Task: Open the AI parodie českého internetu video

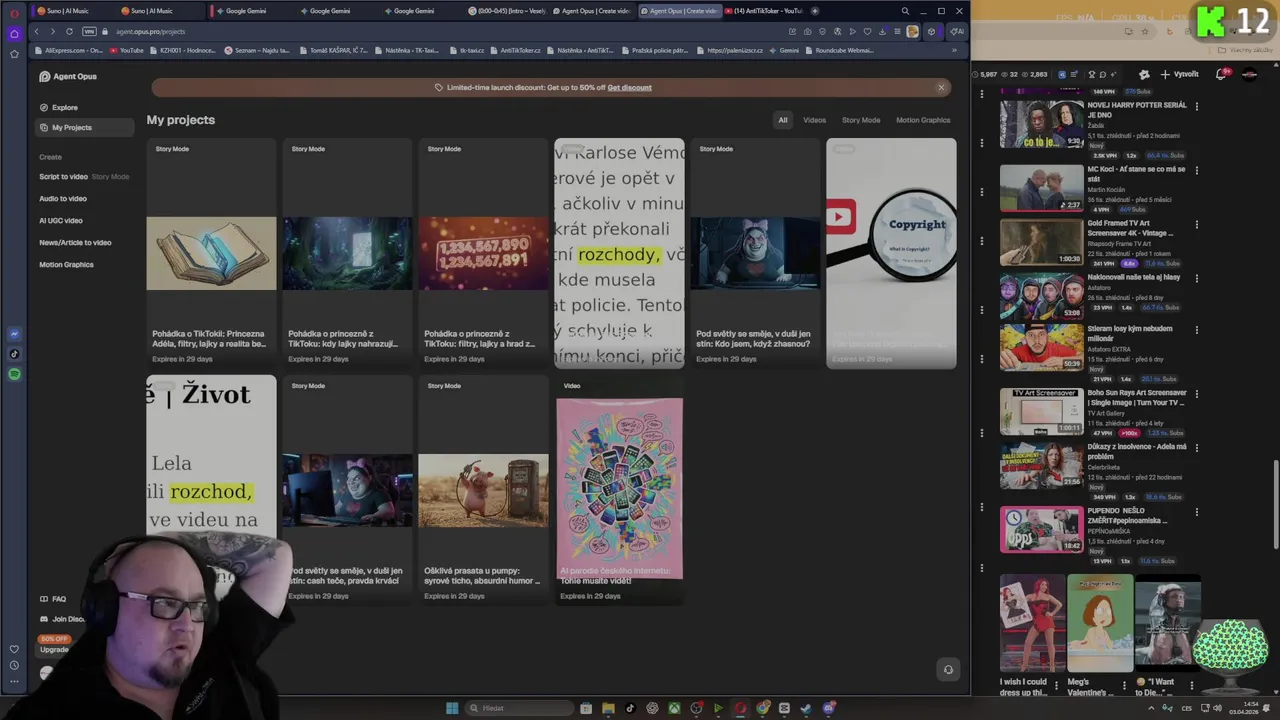Action: pyautogui.click(x=619, y=489)
